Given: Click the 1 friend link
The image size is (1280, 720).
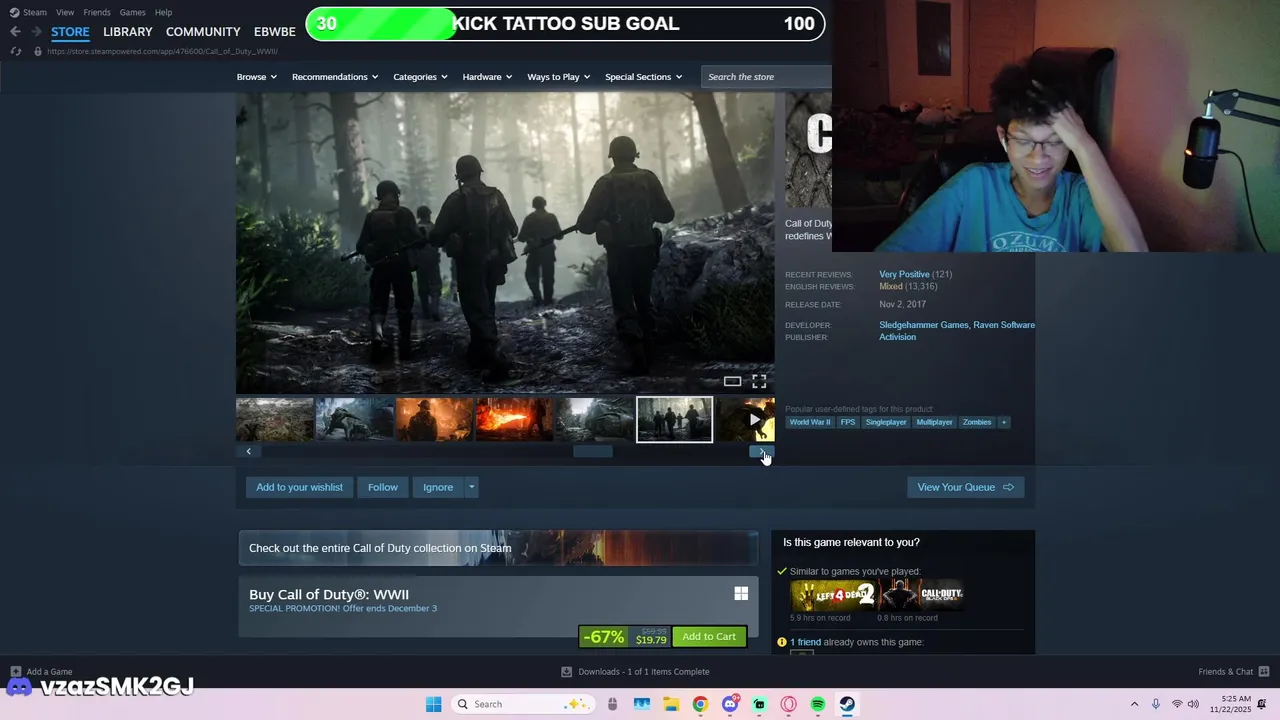Looking at the screenshot, I should tap(805, 642).
